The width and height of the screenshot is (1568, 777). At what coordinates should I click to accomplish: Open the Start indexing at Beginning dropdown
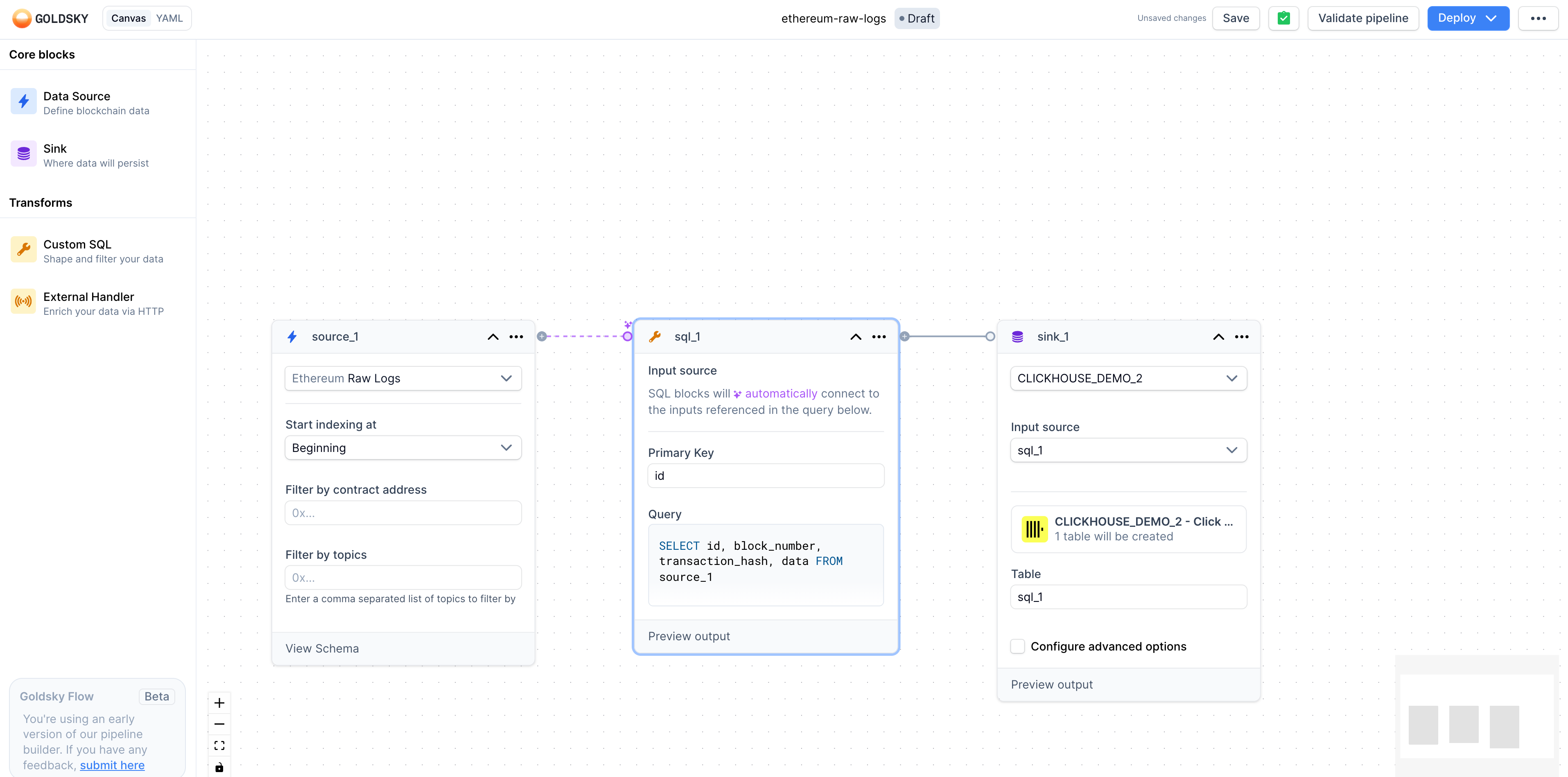tap(402, 448)
